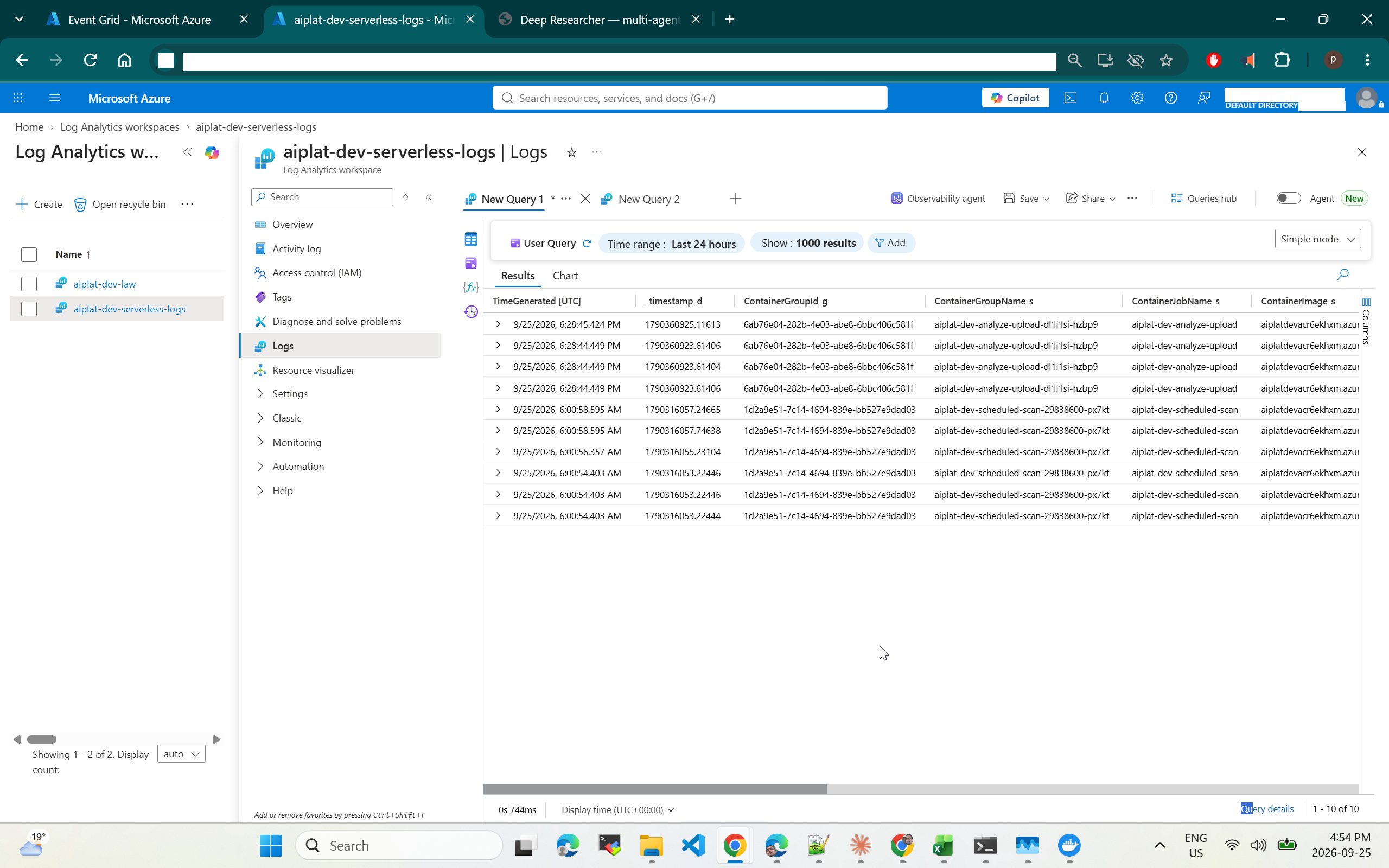The width and height of the screenshot is (1389, 868).
Task: Open the Azure portal hamburger menu
Action: [54, 98]
